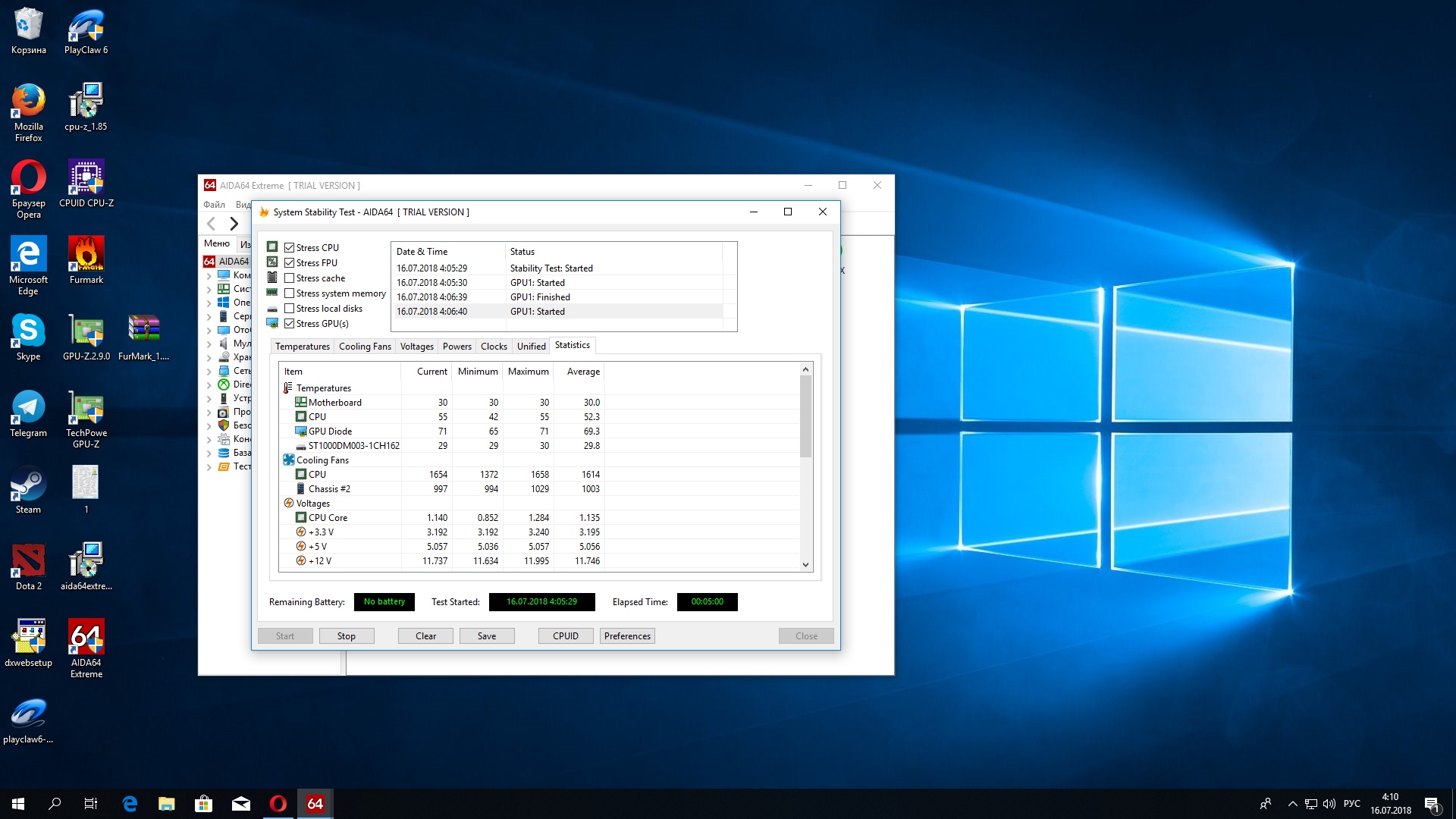Enable the Stress cache checkbox

point(289,278)
